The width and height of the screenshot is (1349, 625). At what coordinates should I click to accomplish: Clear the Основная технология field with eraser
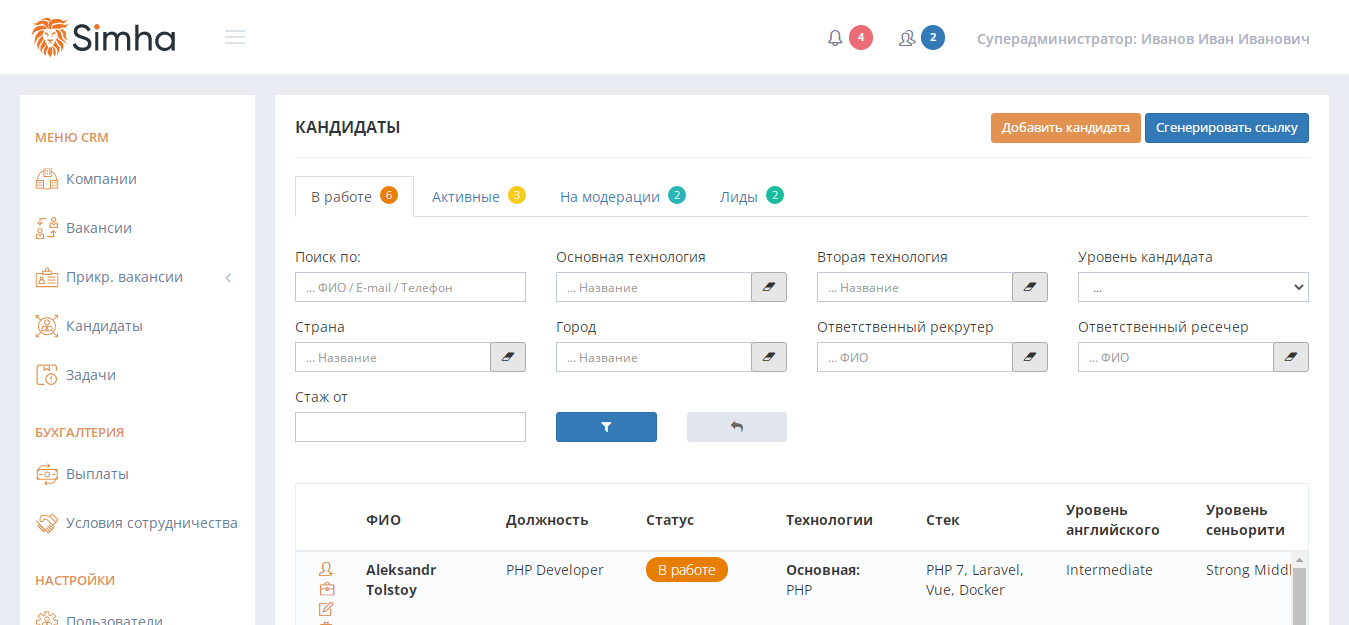coord(769,287)
